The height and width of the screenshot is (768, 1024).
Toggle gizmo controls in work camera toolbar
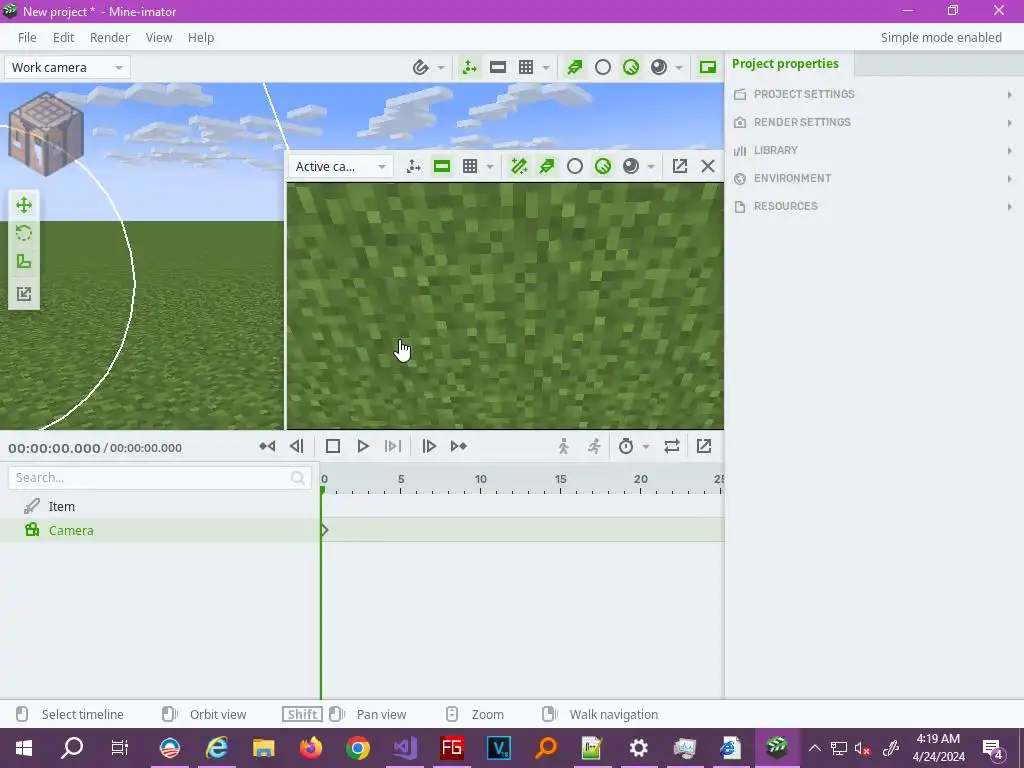coord(470,67)
